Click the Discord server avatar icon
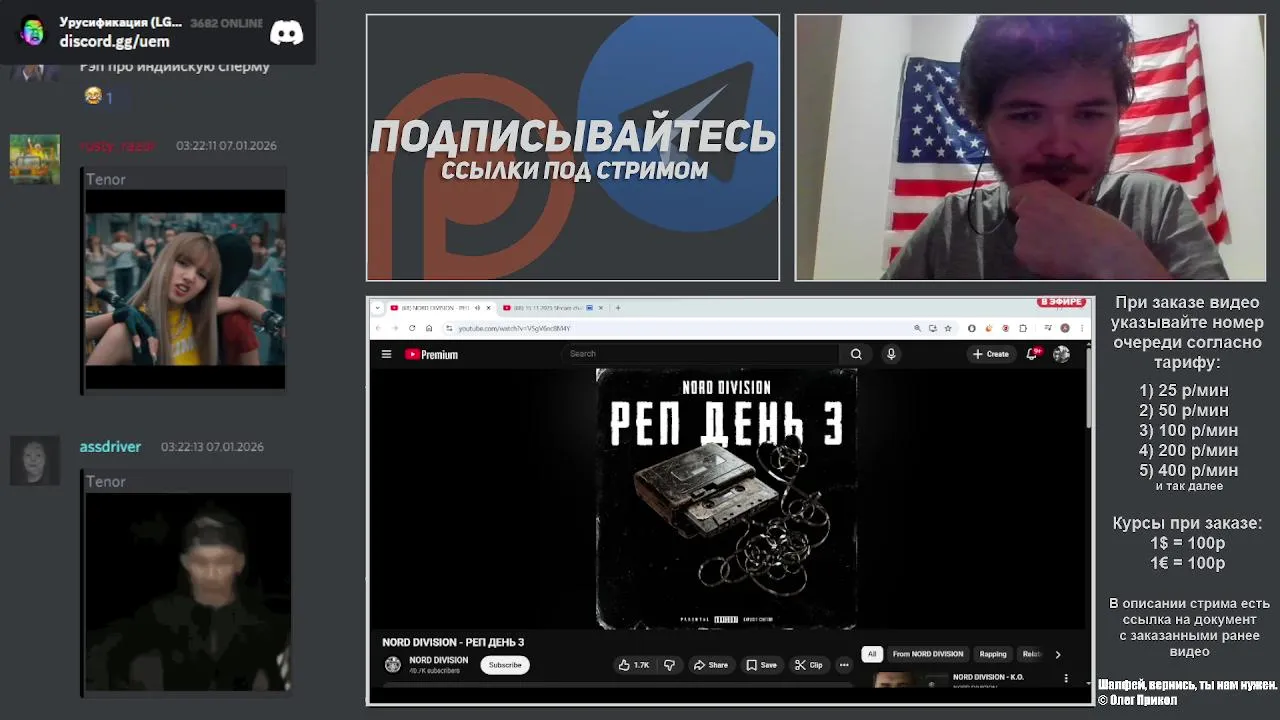1280x720 pixels. [33, 31]
